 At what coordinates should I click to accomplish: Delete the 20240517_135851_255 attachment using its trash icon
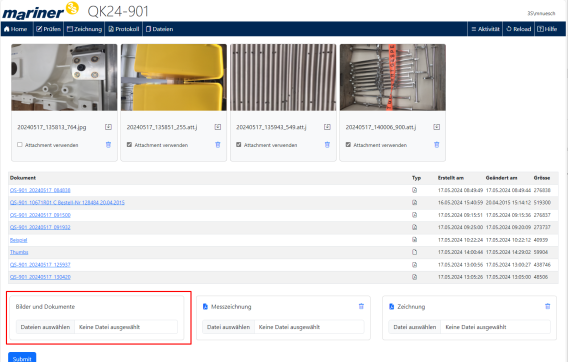[218, 145]
